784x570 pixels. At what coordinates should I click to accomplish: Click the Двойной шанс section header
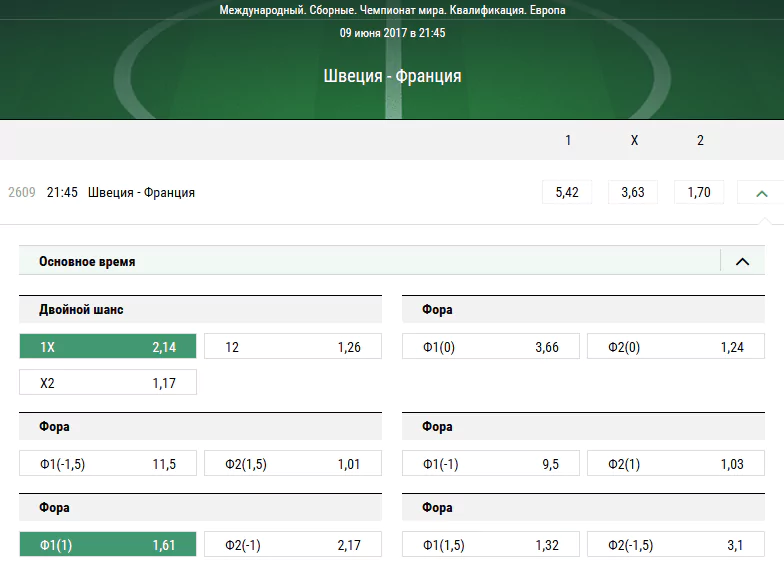pyautogui.click(x=200, y=310)
